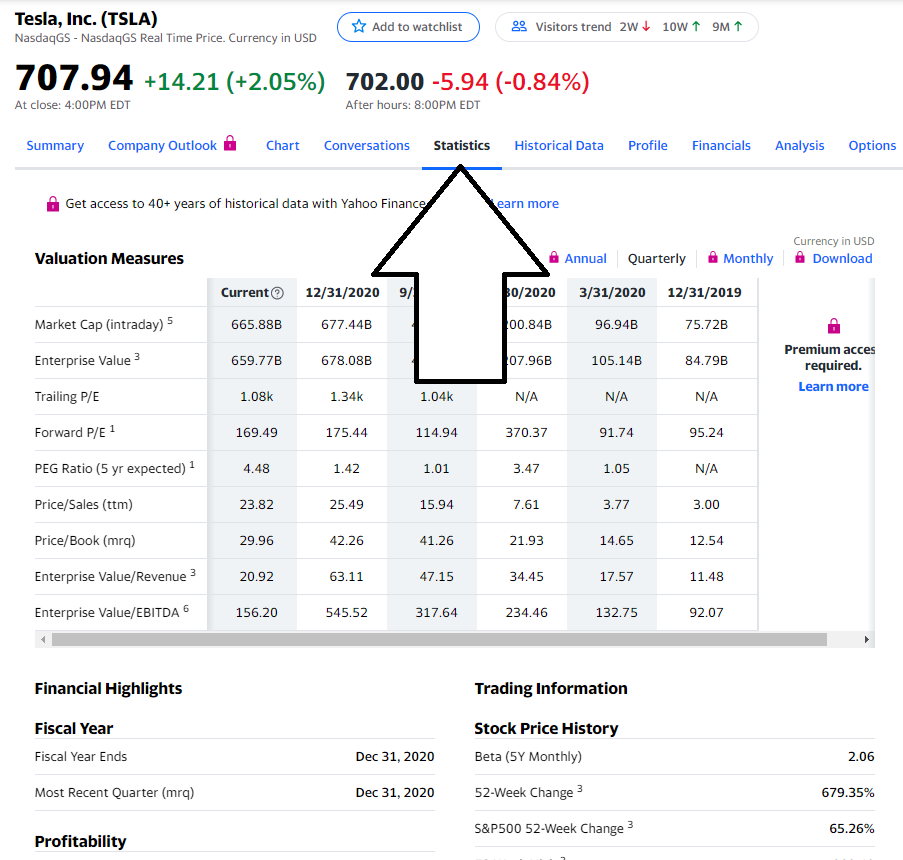Click the Most Recent Quarter (mrq) label
This screenshot has width=903, height=860.
115,793
